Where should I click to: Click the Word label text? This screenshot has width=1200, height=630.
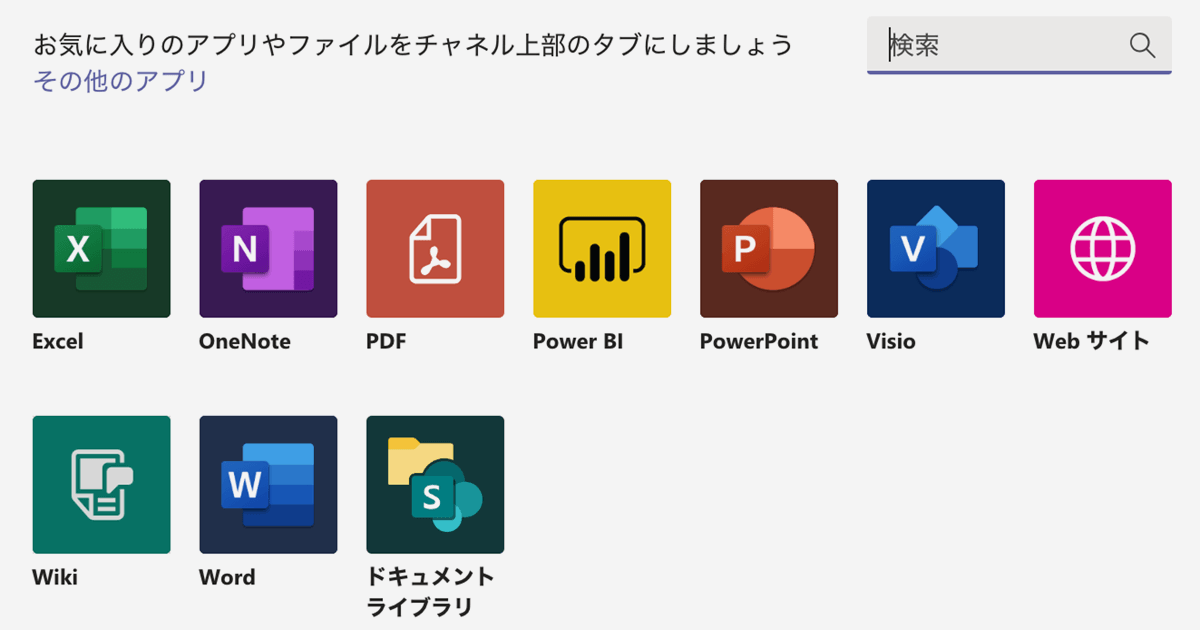point(227,577)
